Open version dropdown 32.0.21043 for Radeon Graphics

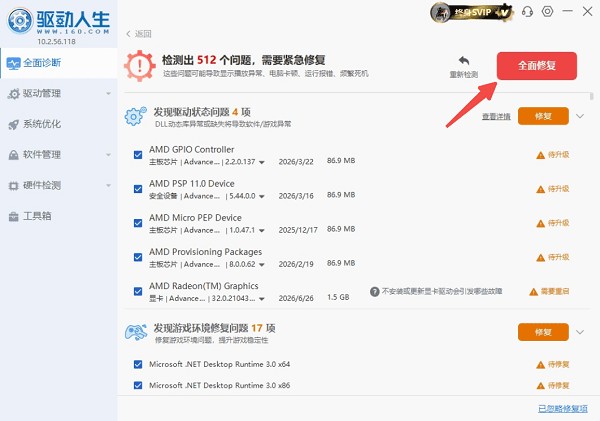pyautogui.click(x=262, y=299)
